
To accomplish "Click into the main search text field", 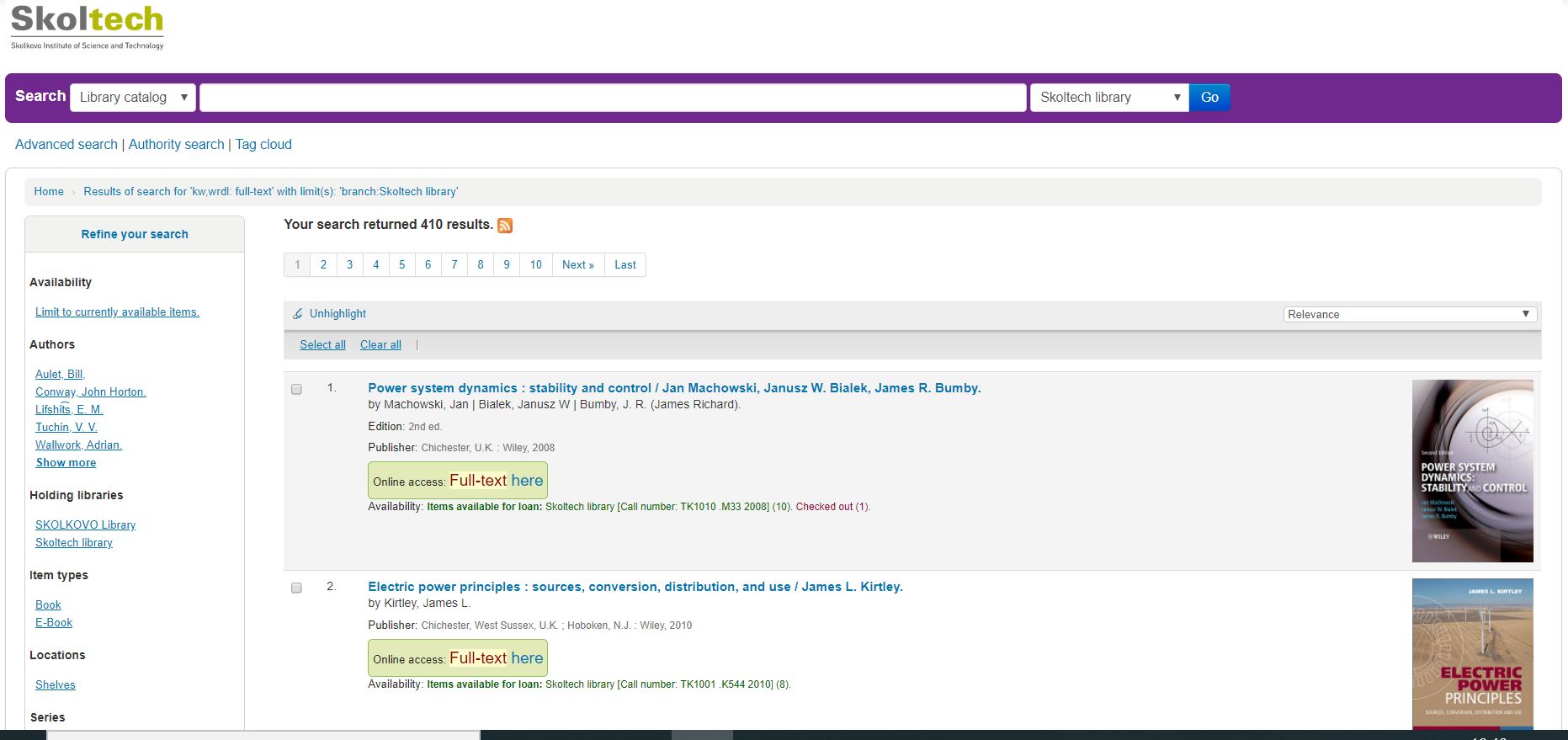I will coord(613,97).
